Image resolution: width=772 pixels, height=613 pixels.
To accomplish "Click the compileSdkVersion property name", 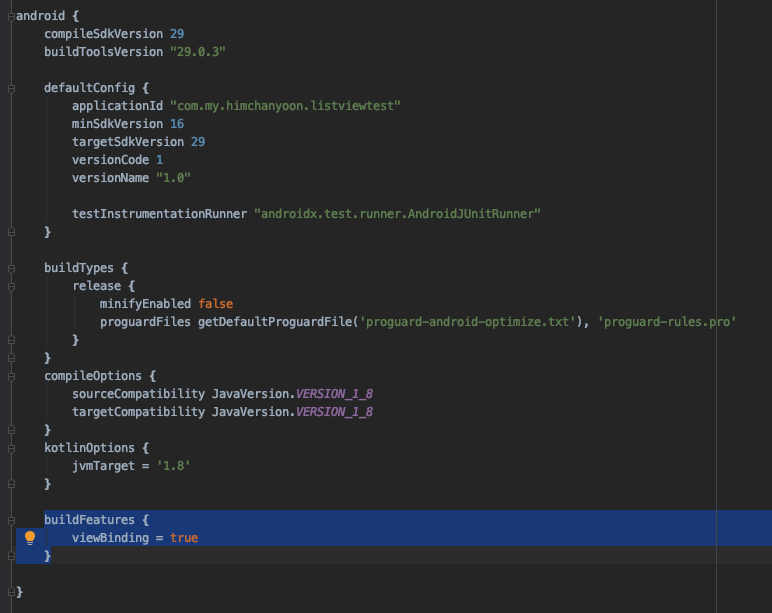I will 103,34.
